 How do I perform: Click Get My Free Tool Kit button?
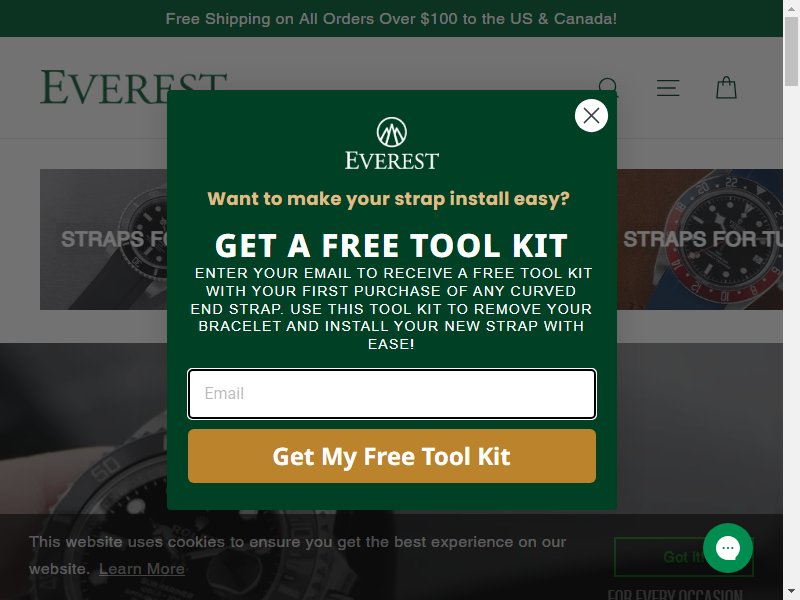coord(391,456)
